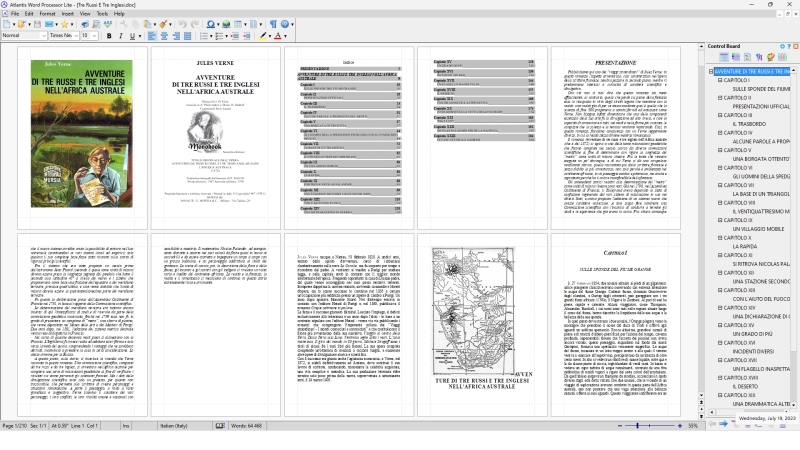This screenshot has width=800, height=450.
Task: Click the Insert hyperlink globe icon
Action: click(x=226, y=24)
